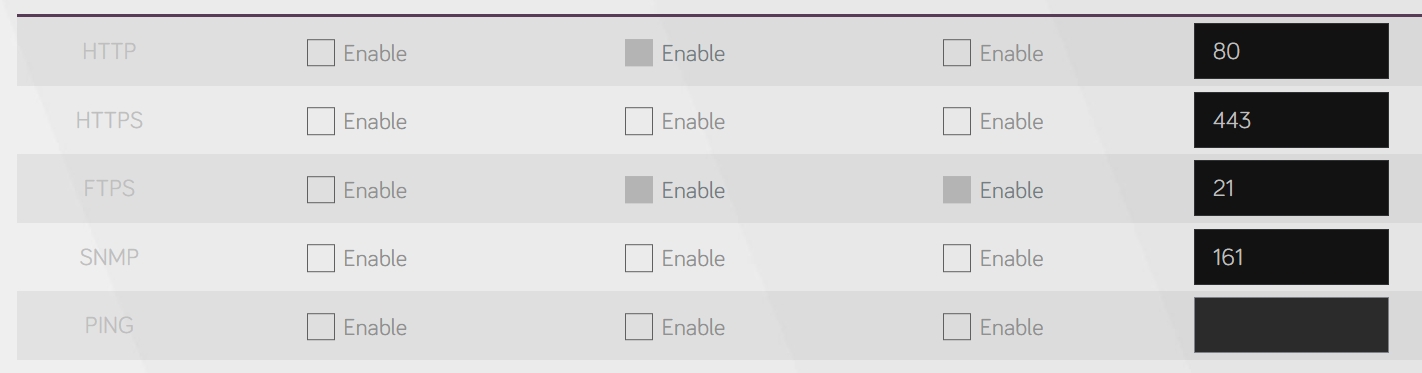This screenshot has height=373, width=1422.
Task: Select the HTTPS port field showing 443
Action: click(x=1291, y=120)
